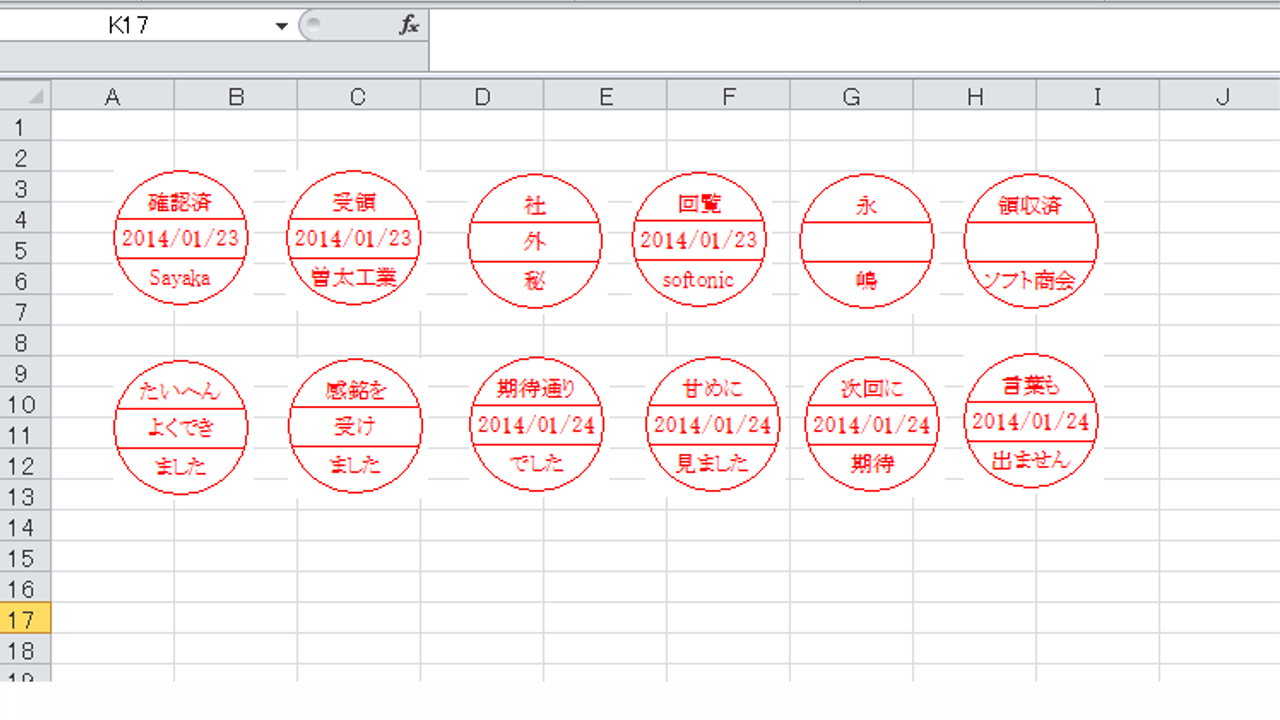Click inside the formula bar
The image size is (1280, 720).
(850, 27)
